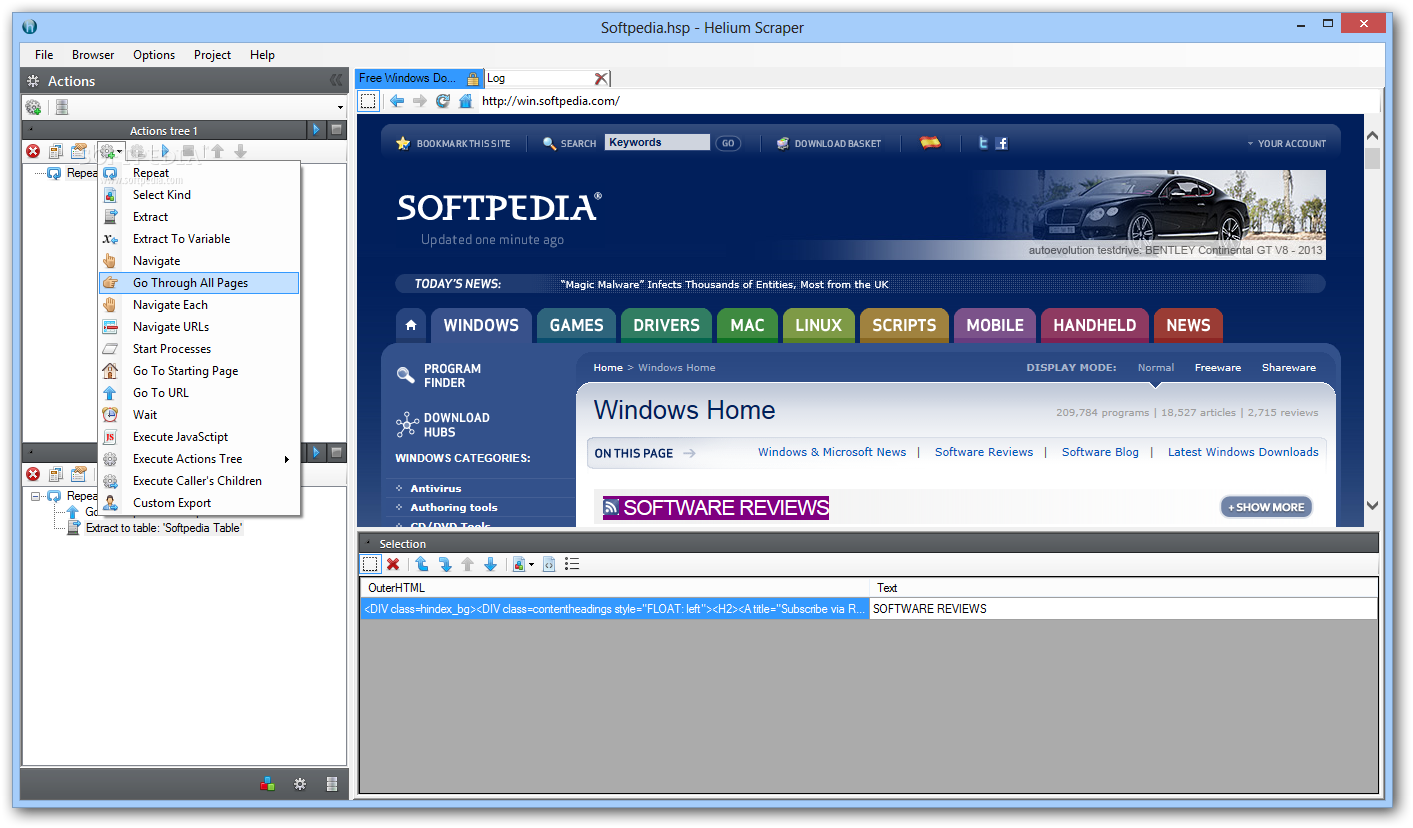Click Softpedia Keywords search field
The height and width of the screenshot is (828, 1413).
click(657, 143)
